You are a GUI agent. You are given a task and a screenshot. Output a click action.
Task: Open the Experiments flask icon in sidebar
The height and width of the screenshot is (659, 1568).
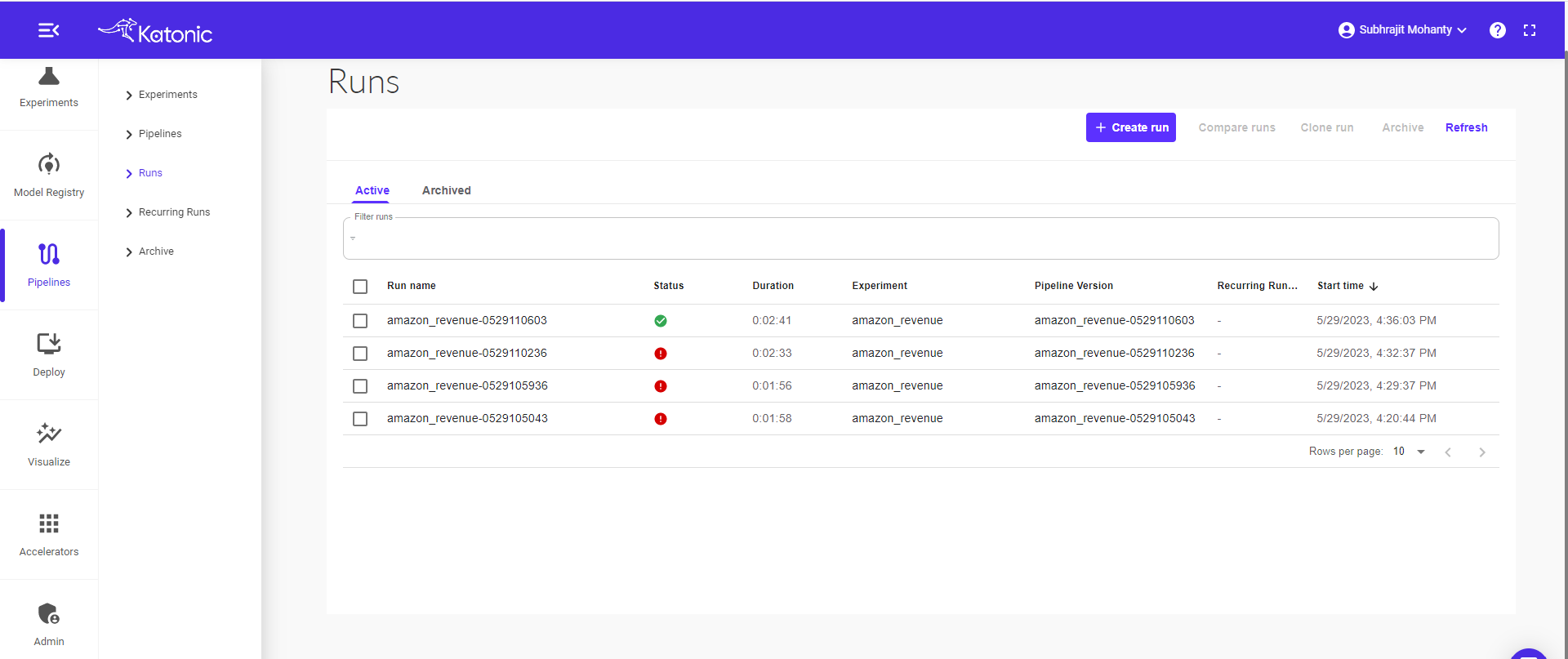49,77
